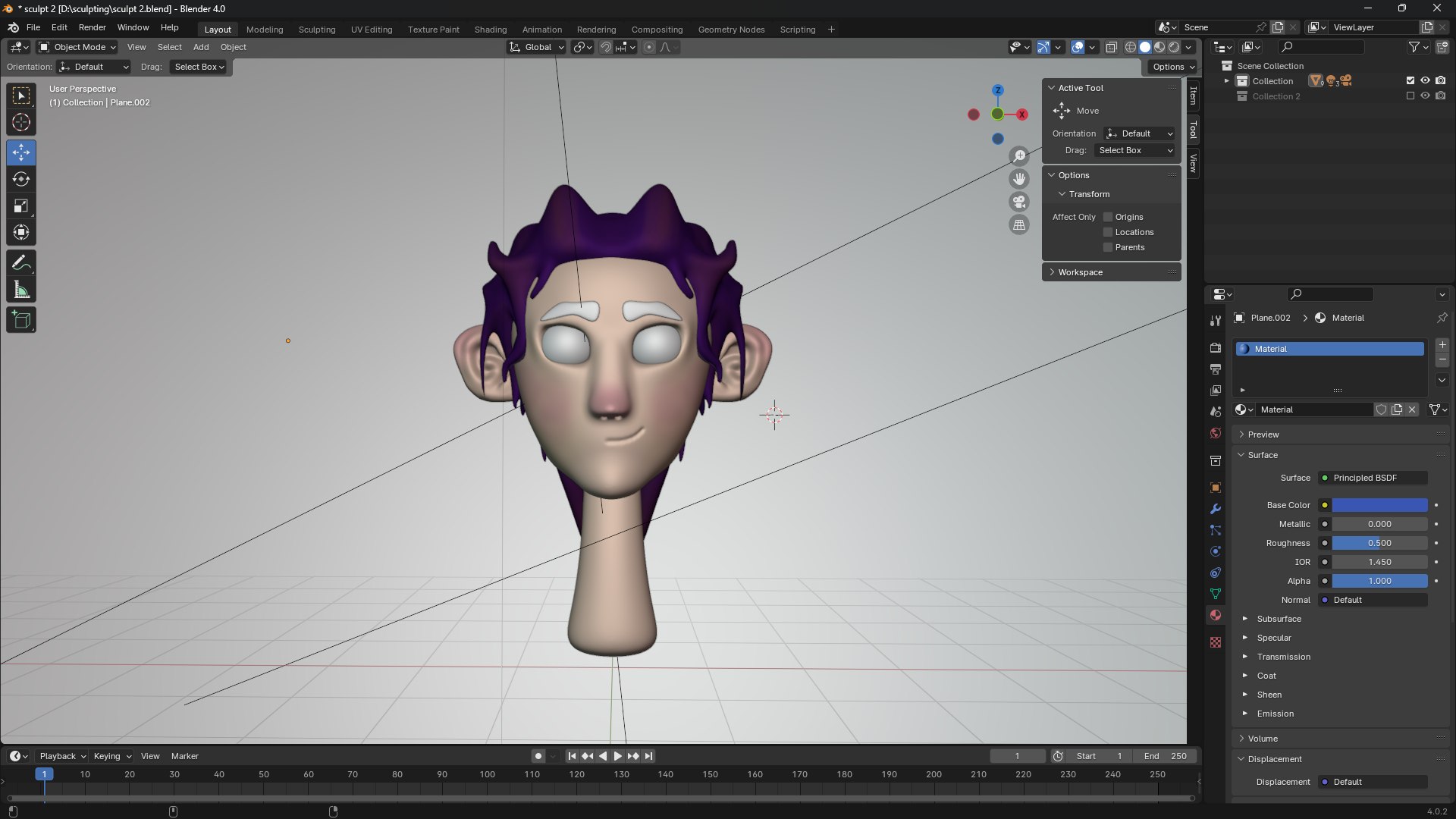Switch to rendered viewport shading
This screenshot has width=1456, height=819.
pyautogui.click(x=1174, y=47)
